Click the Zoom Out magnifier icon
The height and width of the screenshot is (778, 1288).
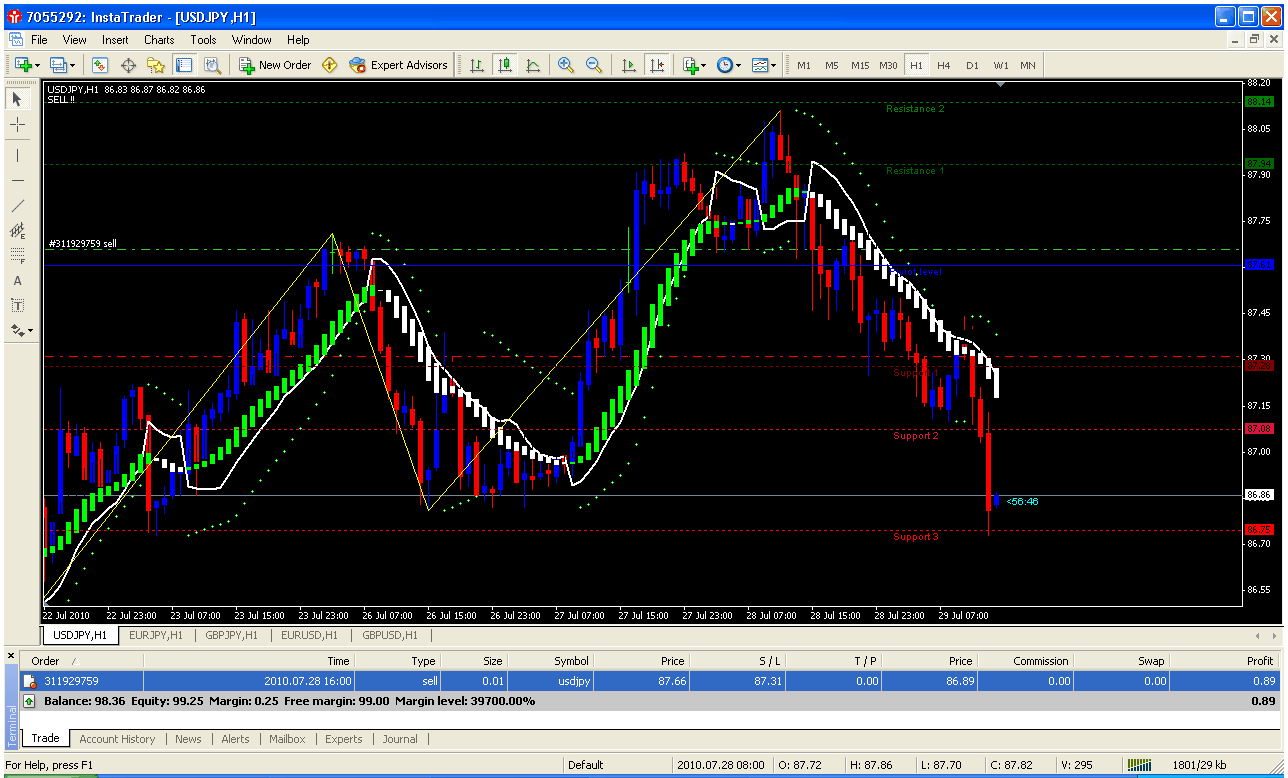coord(594,65)
